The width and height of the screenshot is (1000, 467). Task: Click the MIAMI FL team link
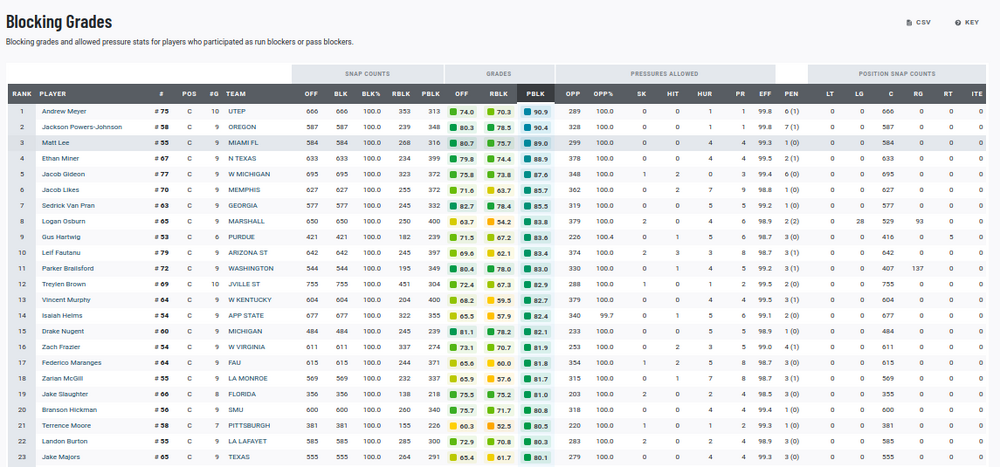pyautogui.click(x=243, y=143)
